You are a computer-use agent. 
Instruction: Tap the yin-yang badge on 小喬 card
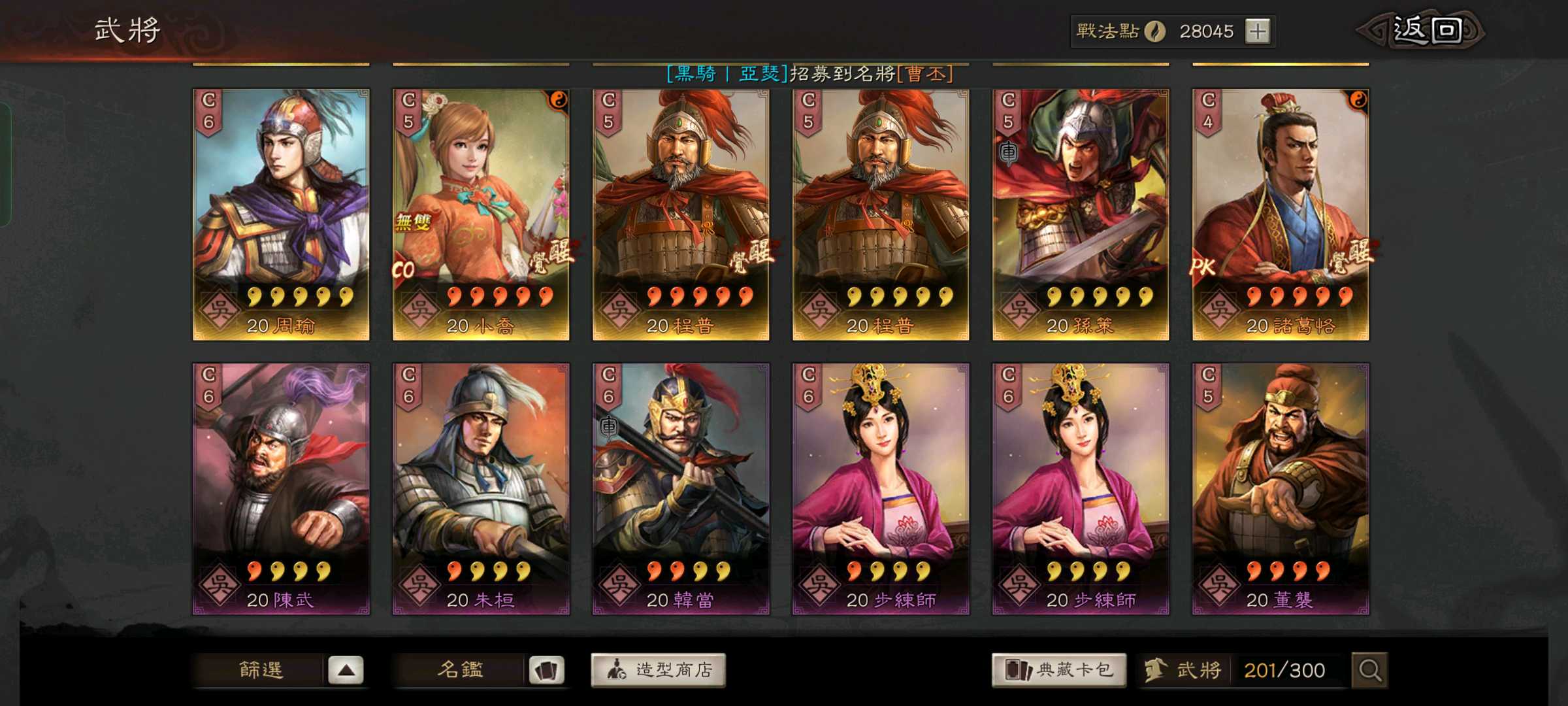(x=559, y=100)
